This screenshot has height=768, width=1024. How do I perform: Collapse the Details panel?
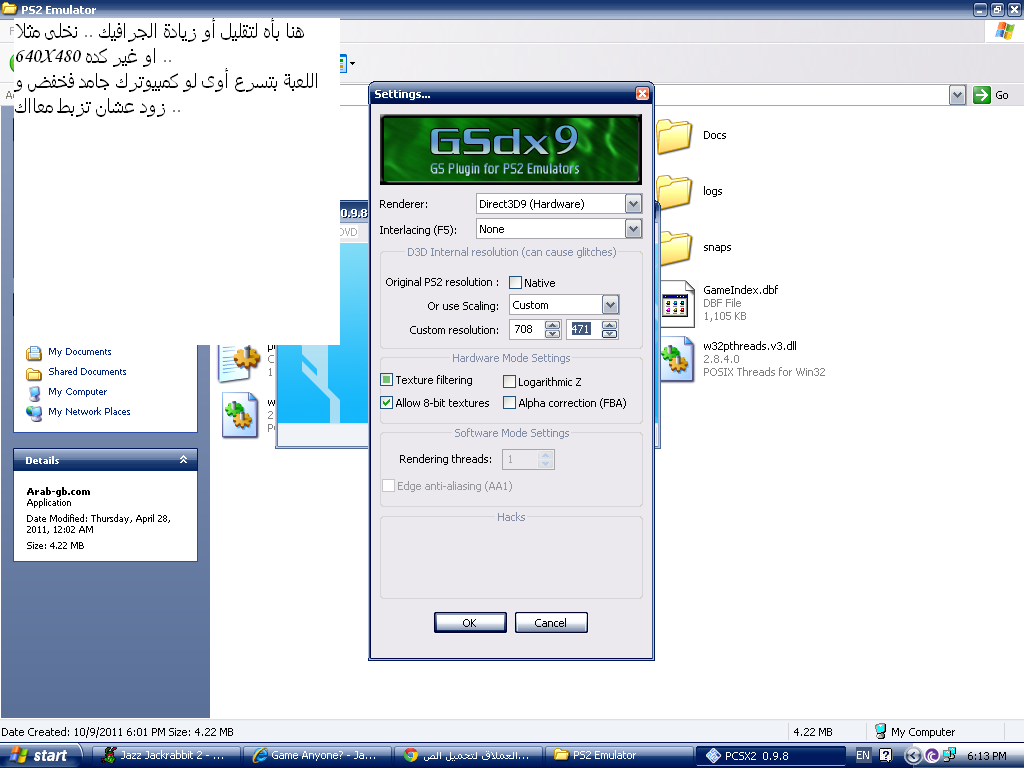click(184, 460)
